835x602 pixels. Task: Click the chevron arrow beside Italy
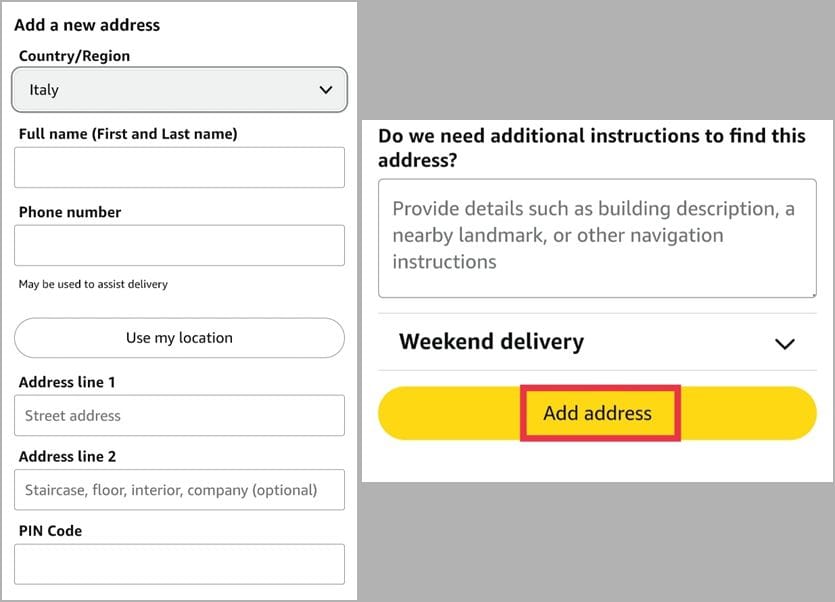(325, 90)
